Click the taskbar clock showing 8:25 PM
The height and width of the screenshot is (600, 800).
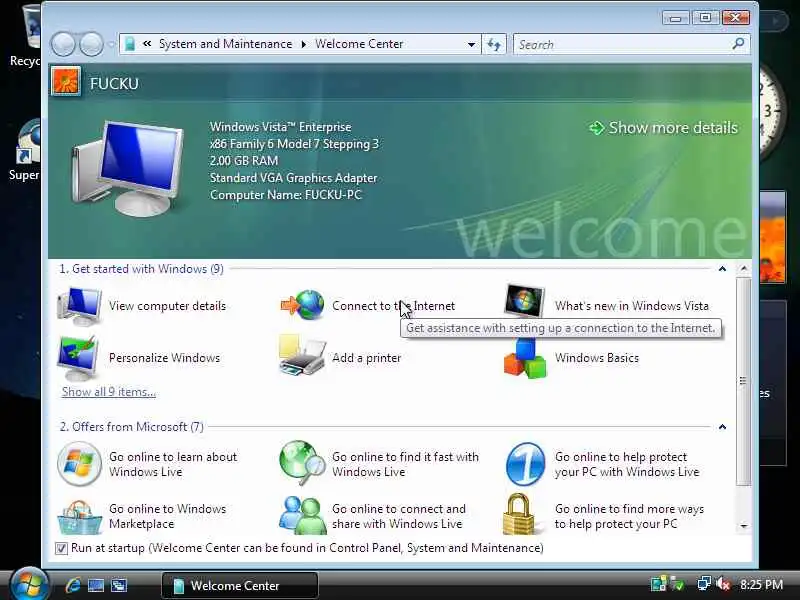point(761,584)
